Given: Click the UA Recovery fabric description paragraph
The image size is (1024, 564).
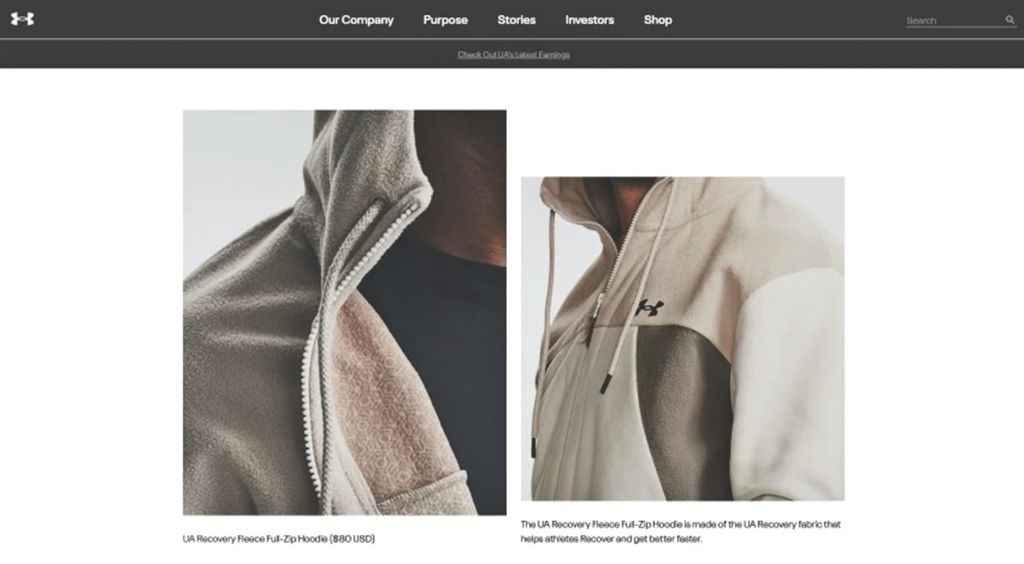Looking at the screenshot, I should (x=680, y=531).
